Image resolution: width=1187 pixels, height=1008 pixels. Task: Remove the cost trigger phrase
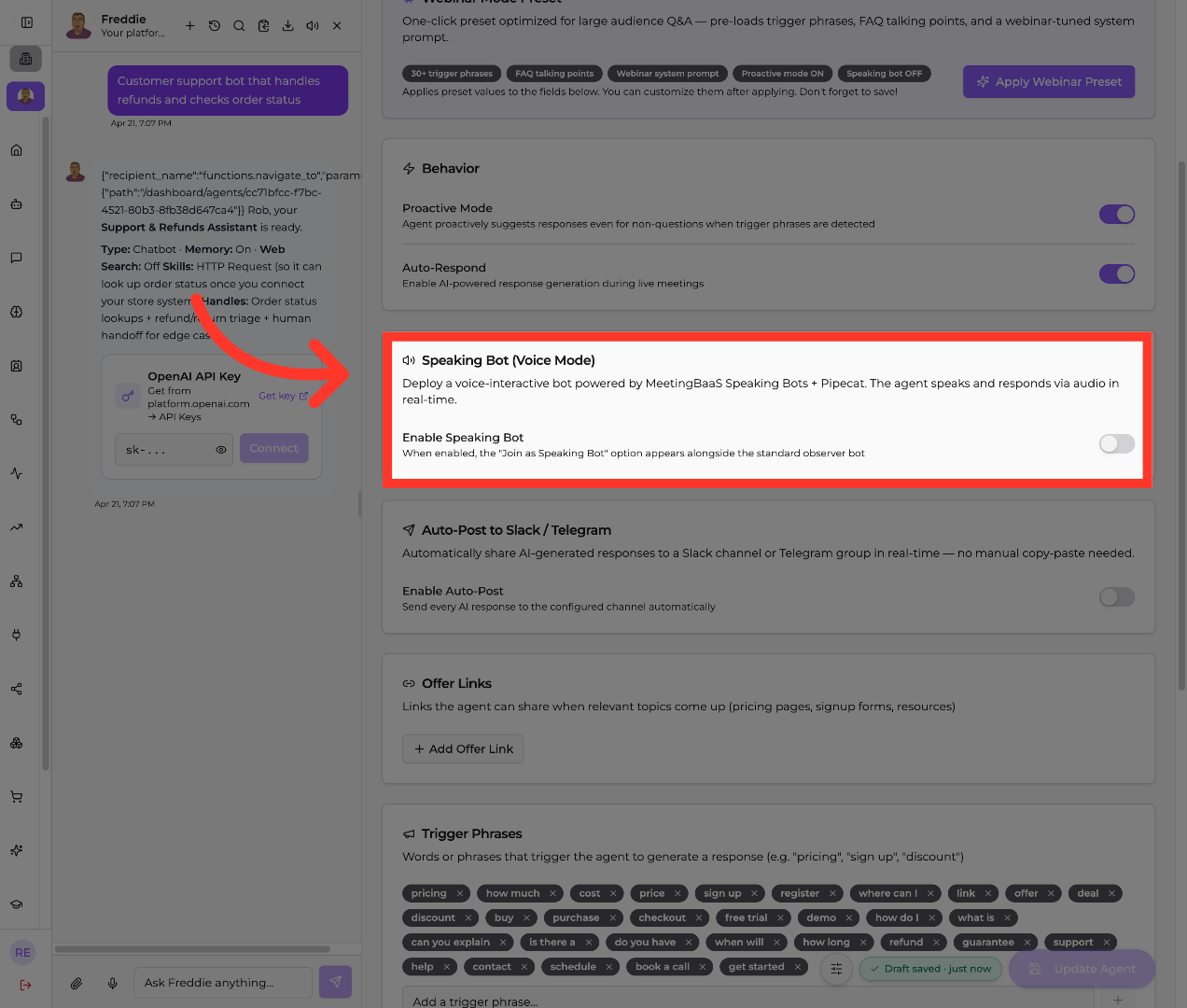[614, 893]
